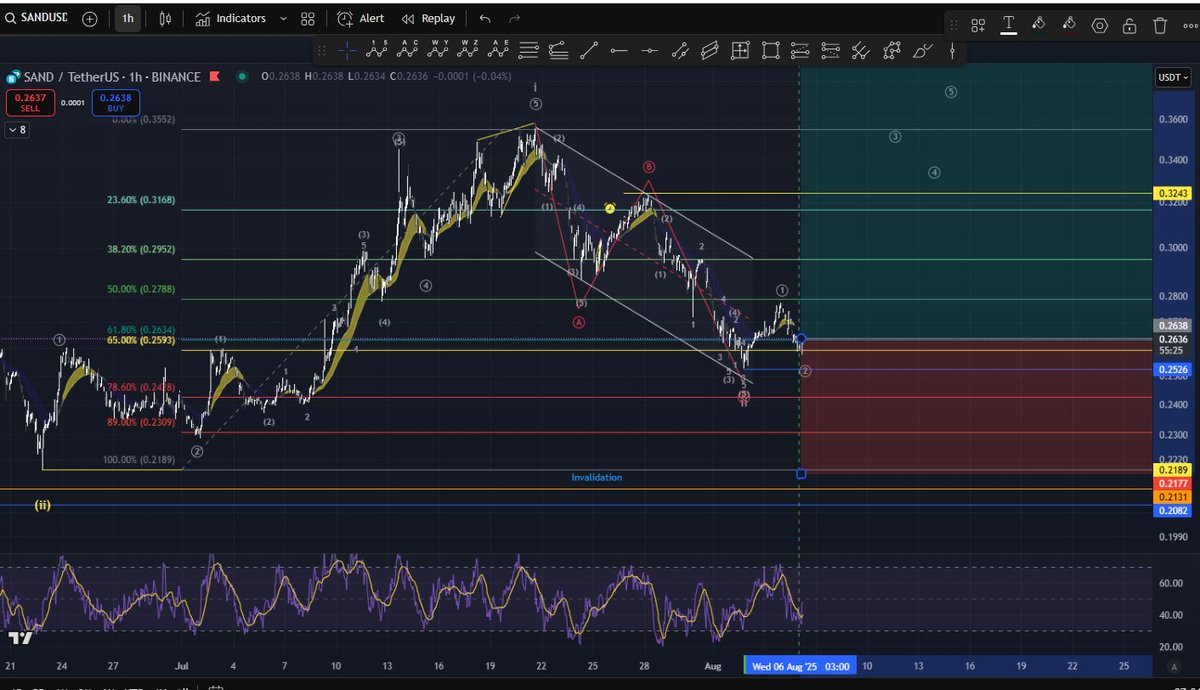Select the Elliott triple combo W-Z tool
The image size is (1200, 690).
(468, 49)
